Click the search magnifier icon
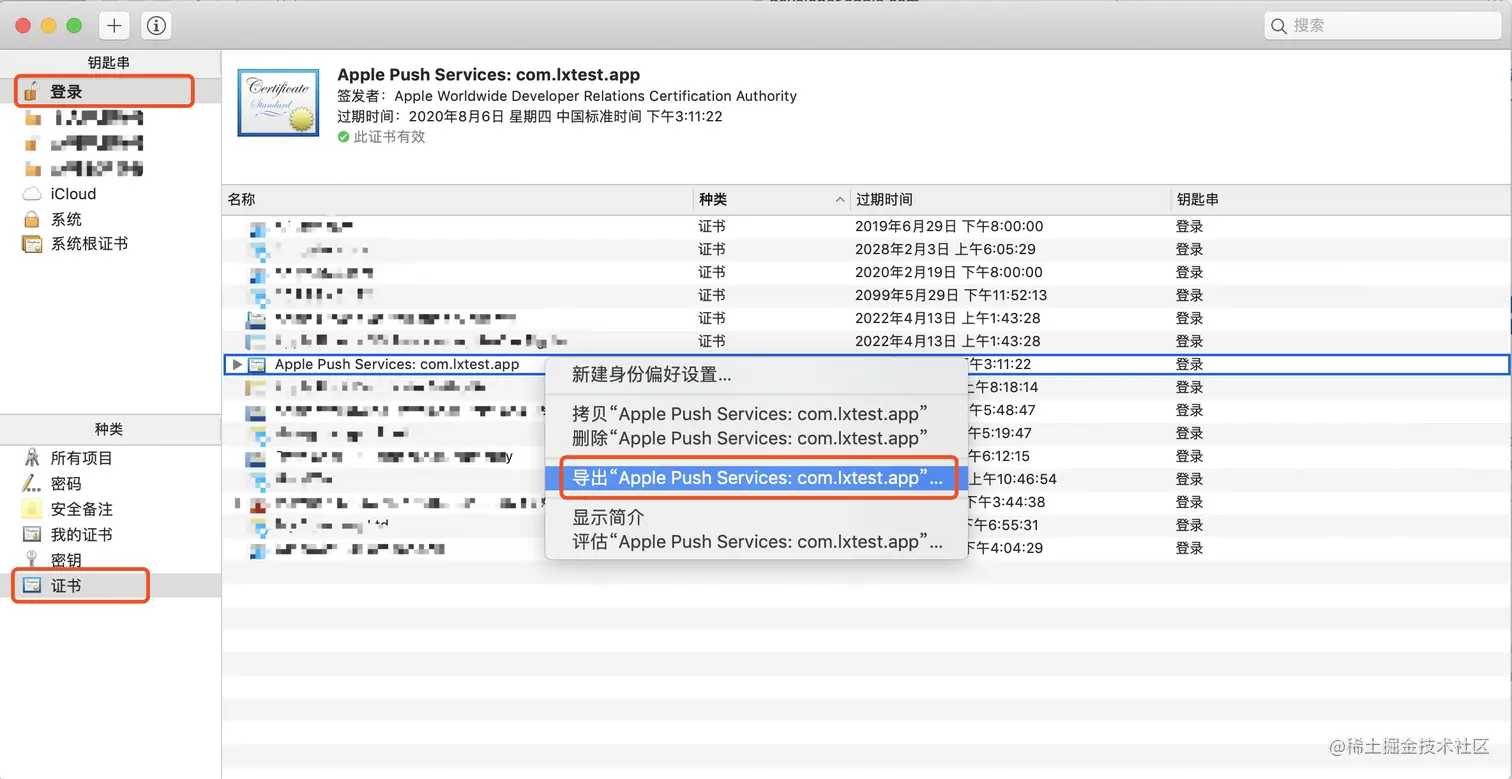Screen dimensions: 1512x779 tap(1280, 26)
